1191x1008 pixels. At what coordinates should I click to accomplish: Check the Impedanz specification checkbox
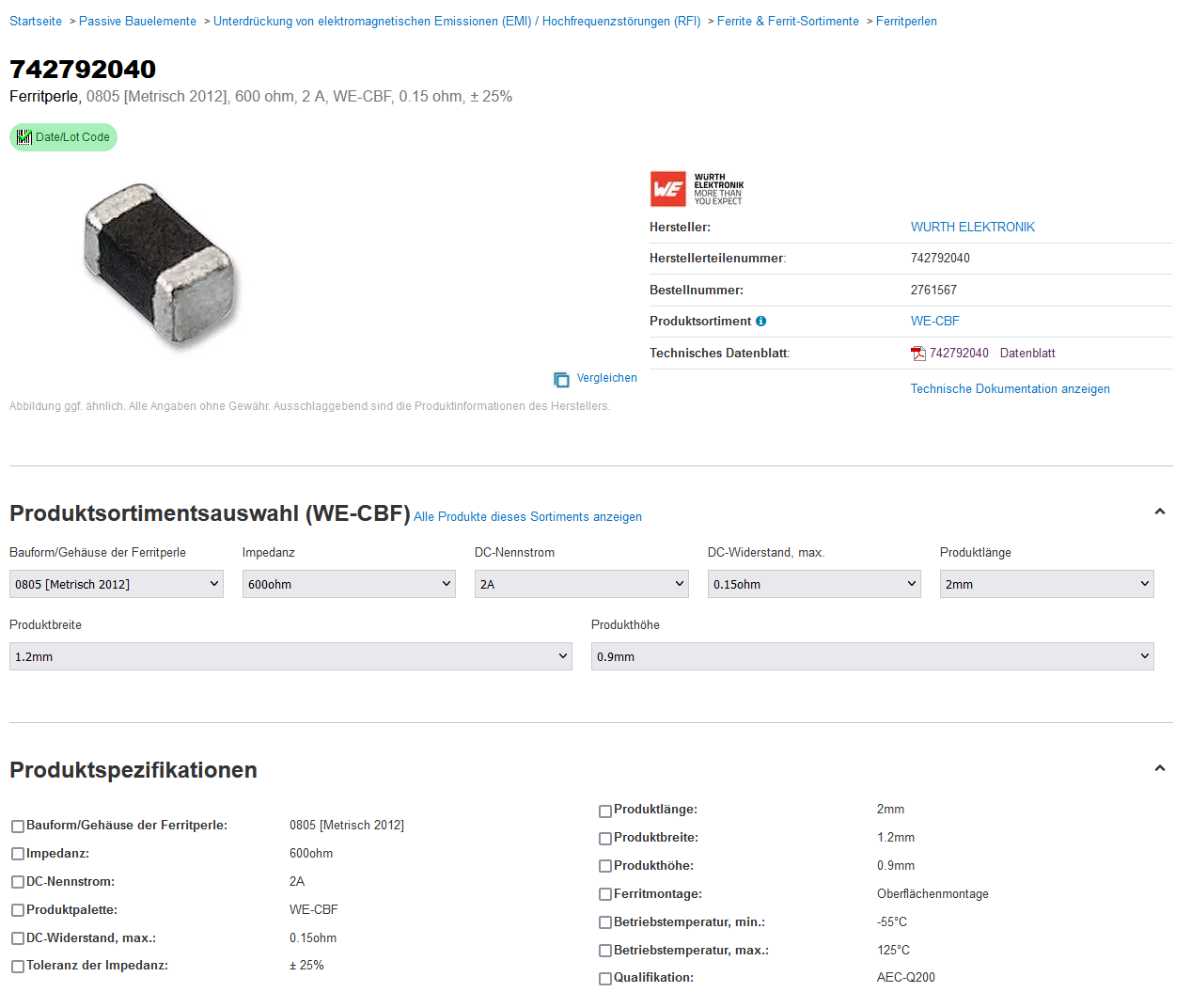pos(18,855)
